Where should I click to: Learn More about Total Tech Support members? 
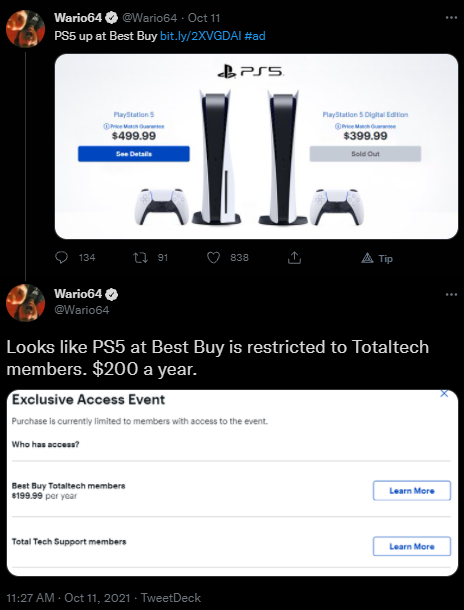tap(412, 546)
